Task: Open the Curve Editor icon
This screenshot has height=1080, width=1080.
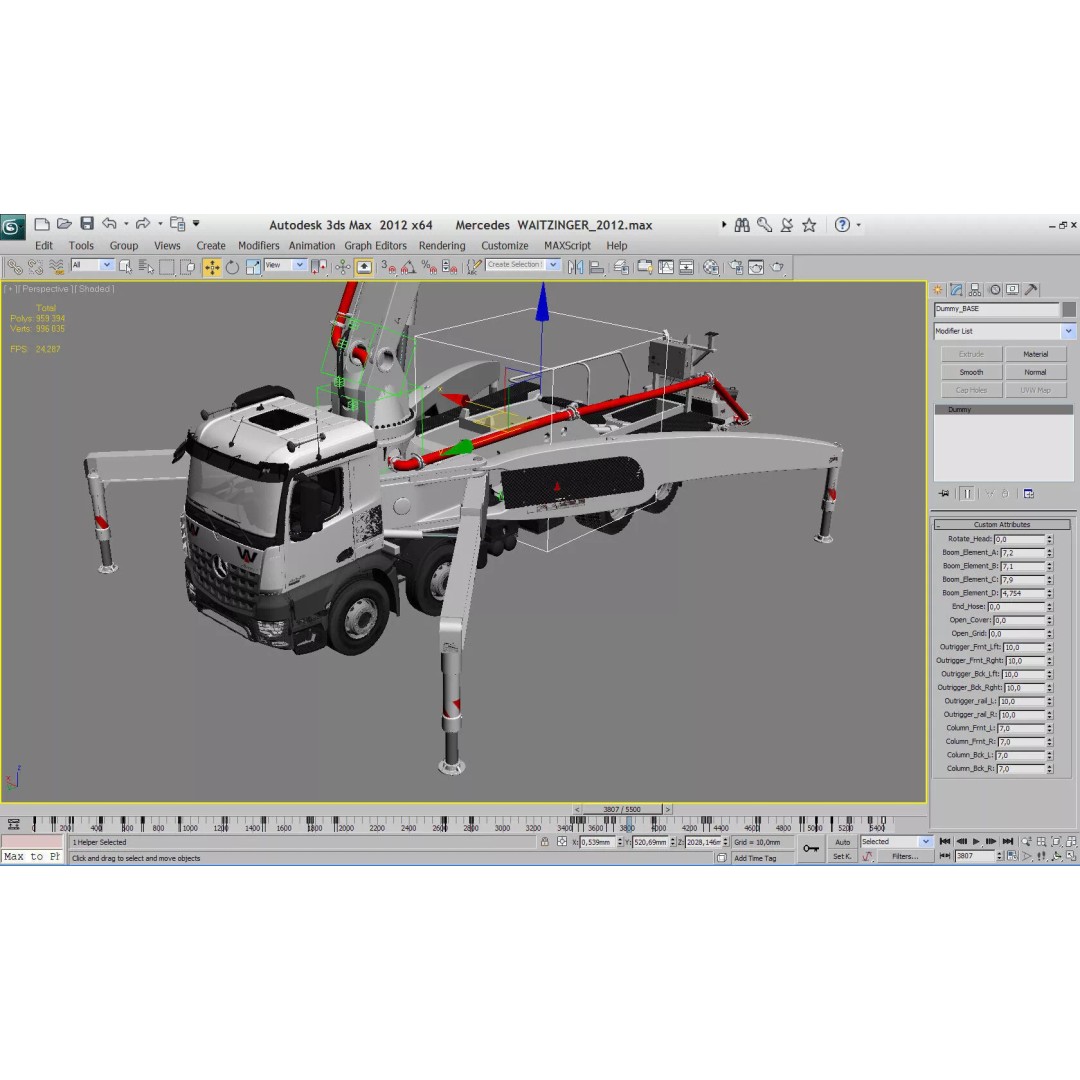Action: click(665, 267)
